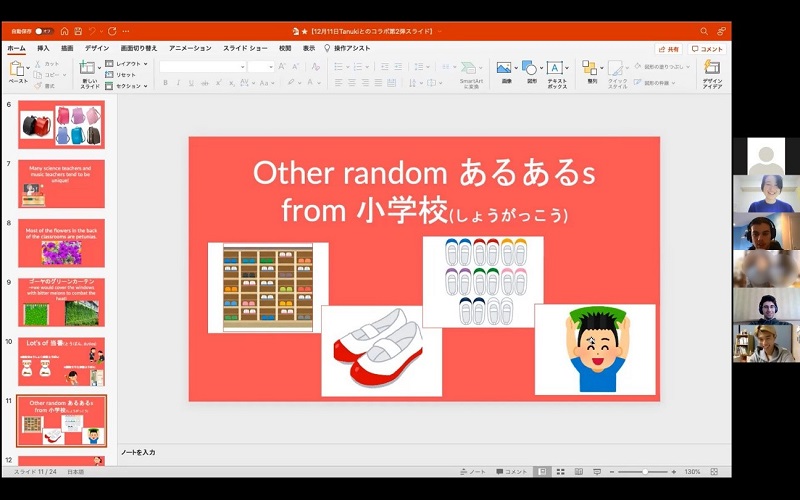Click the Home icon in title bar
The height and width of the screenshot is (500, 800).
[64, 31]
